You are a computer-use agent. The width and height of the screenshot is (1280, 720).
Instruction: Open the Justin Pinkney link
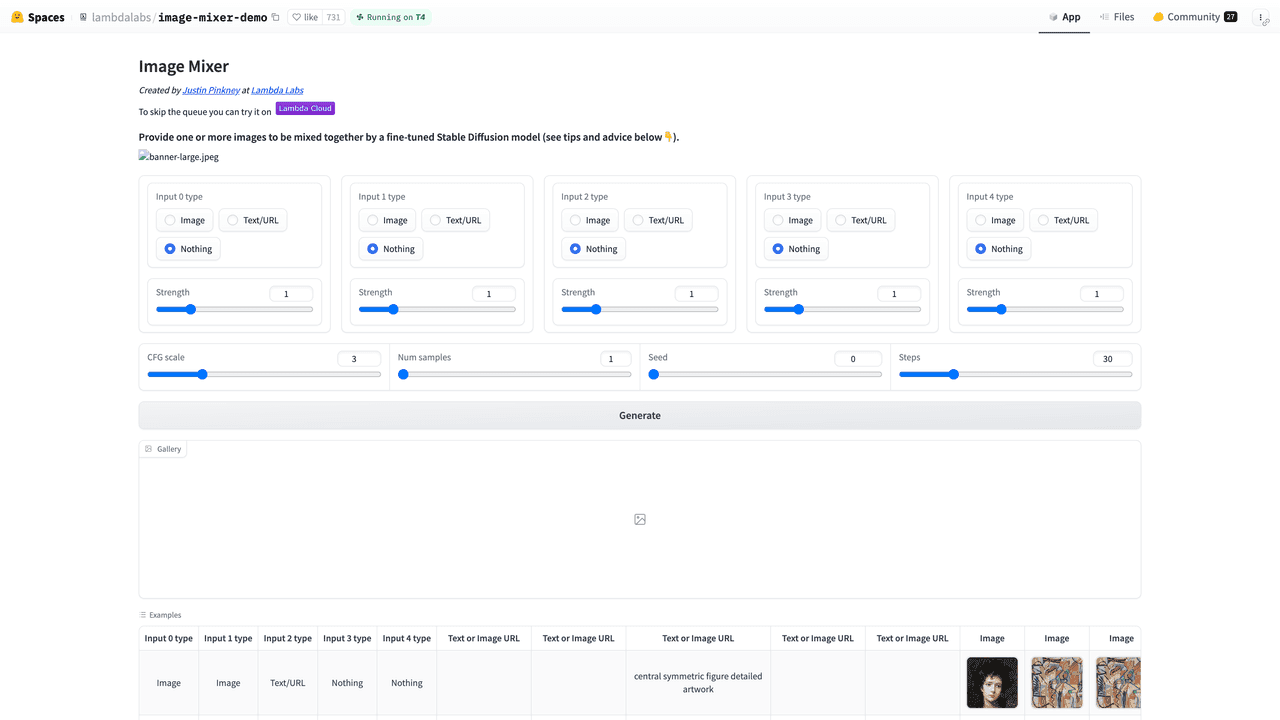pyautogui.click(x=211, y=90)
